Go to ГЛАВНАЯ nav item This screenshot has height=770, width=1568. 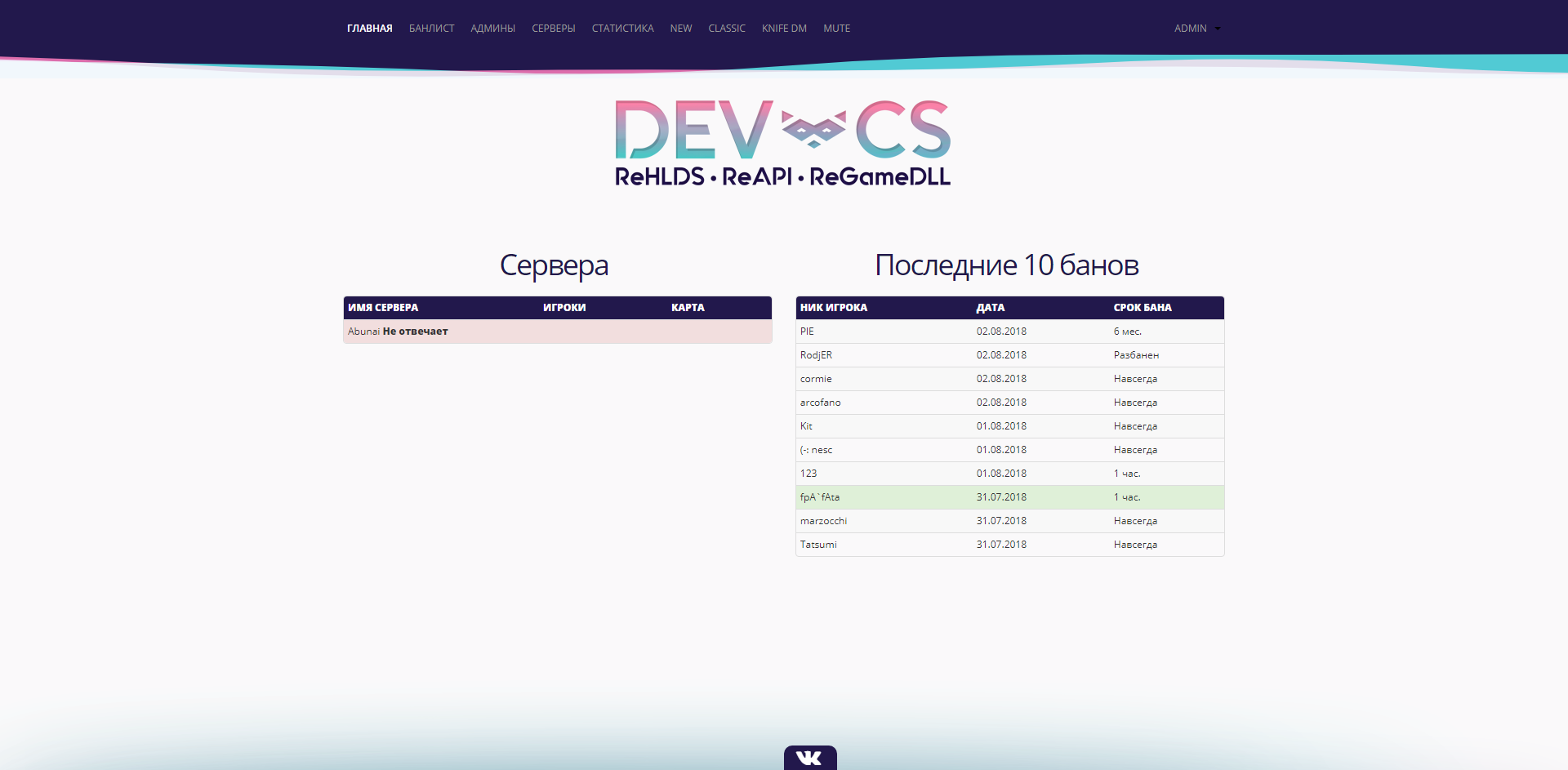[370, 29]
